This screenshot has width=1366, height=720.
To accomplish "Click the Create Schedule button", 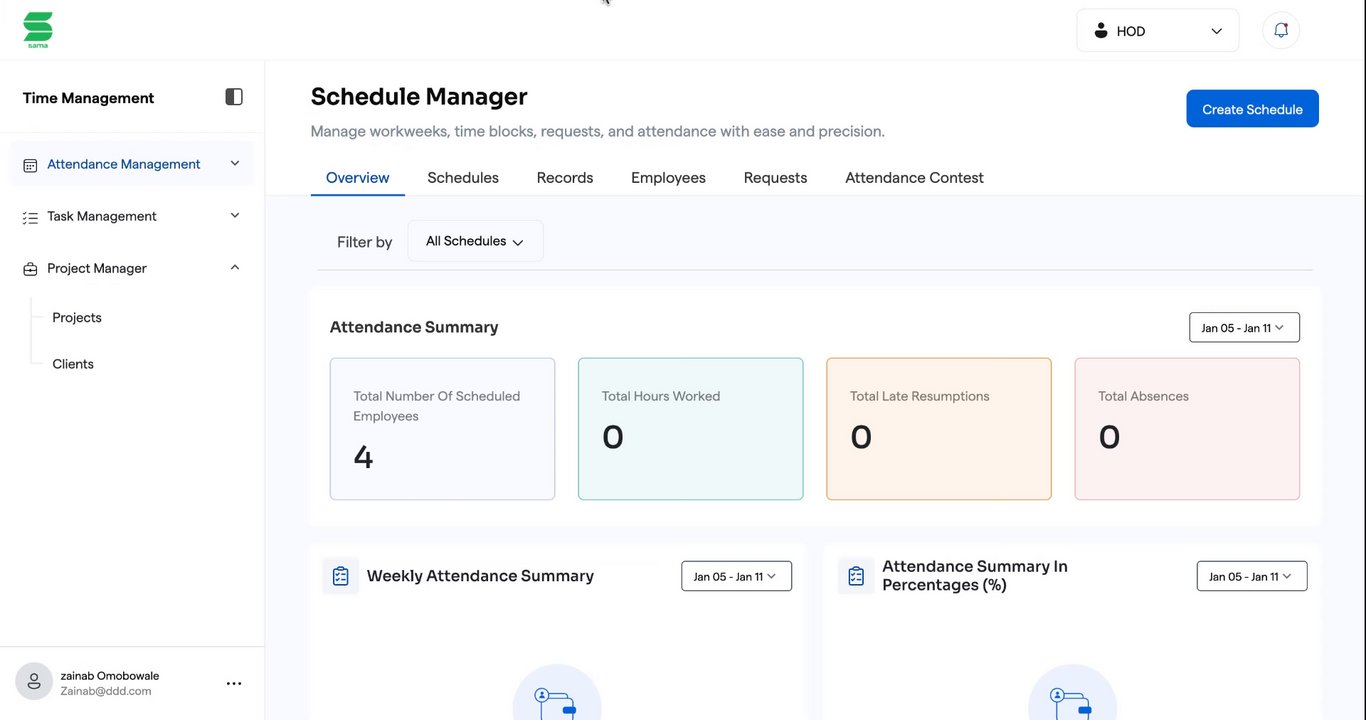I will (x=1252, y=109).
